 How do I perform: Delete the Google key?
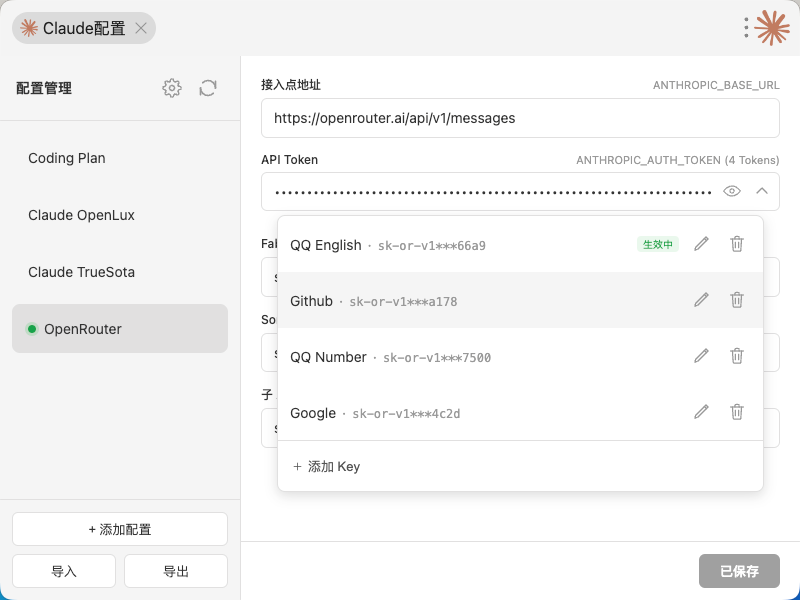click(737, 412)
